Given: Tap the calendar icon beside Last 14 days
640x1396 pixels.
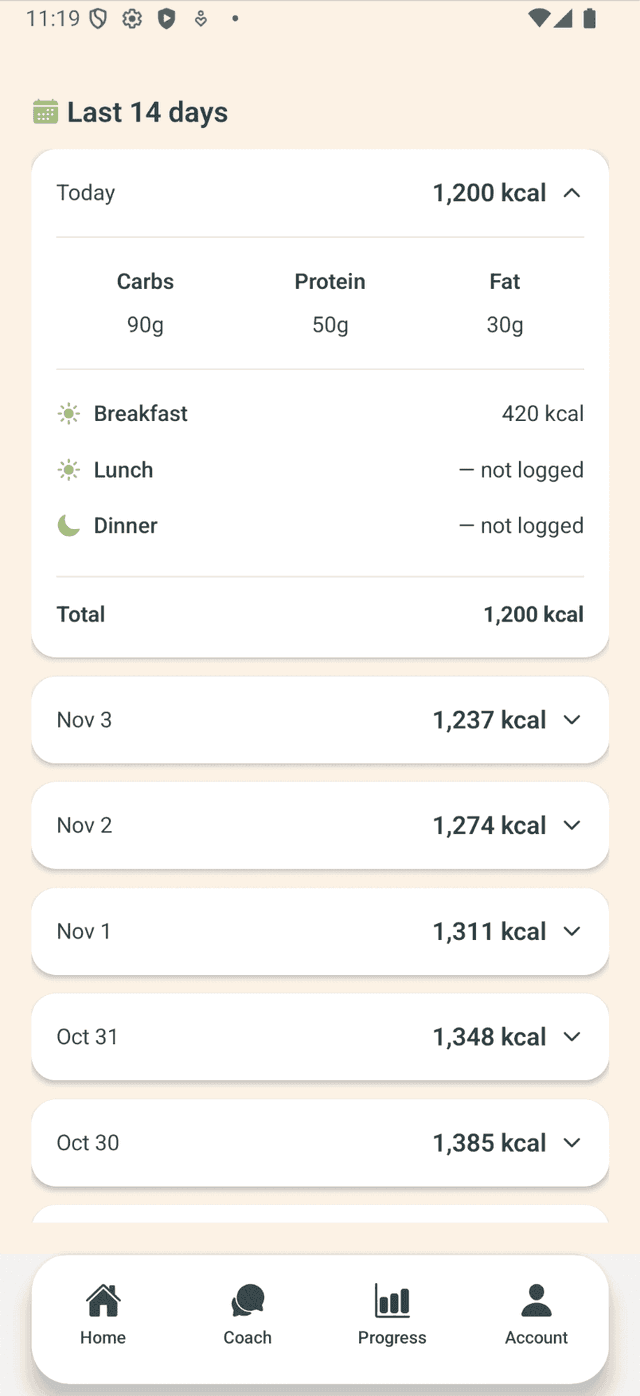Looking at the screenshot, I should point(45,111).
